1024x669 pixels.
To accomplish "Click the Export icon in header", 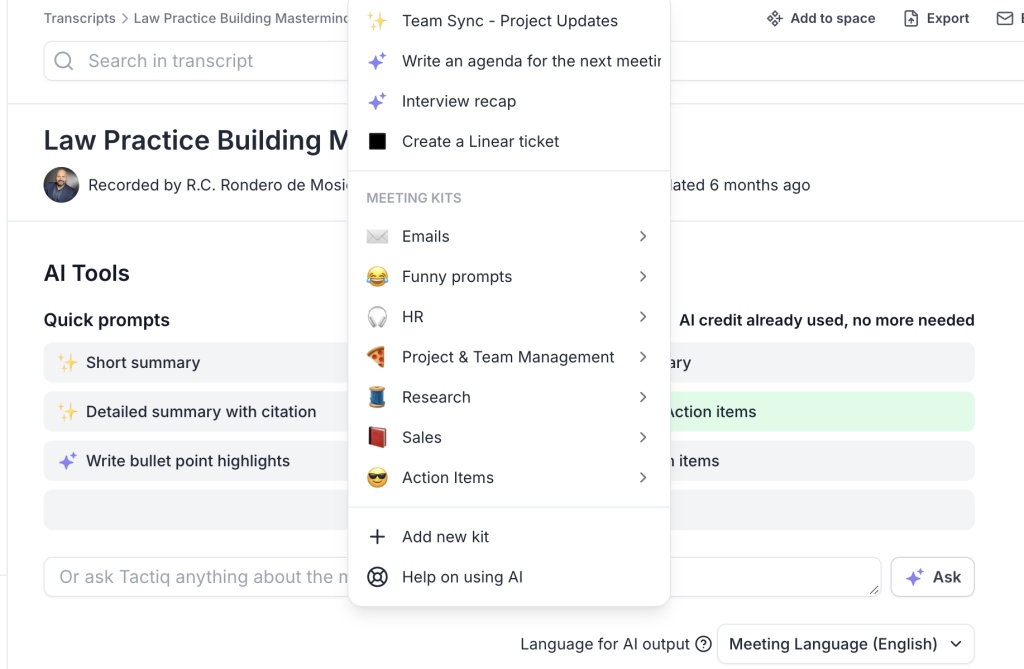I will coord(911,18).
